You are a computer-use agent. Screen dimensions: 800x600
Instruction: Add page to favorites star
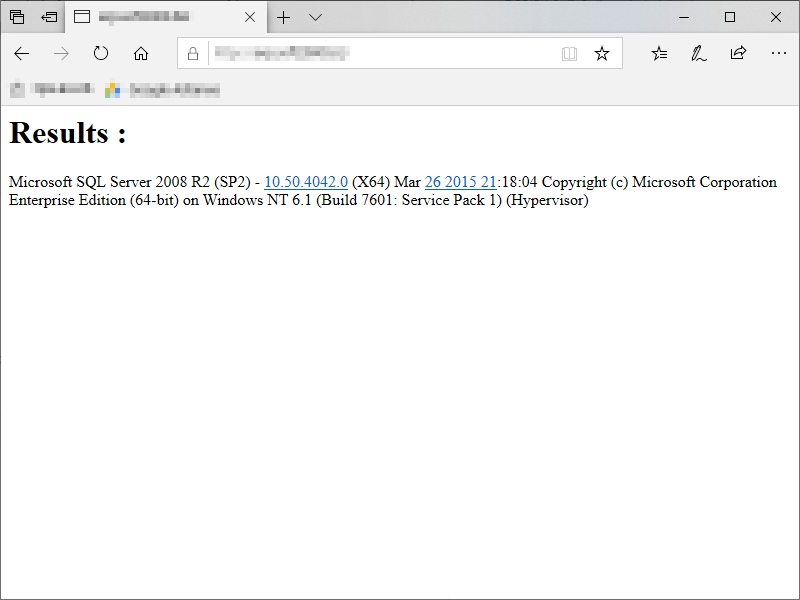(602, 53)
